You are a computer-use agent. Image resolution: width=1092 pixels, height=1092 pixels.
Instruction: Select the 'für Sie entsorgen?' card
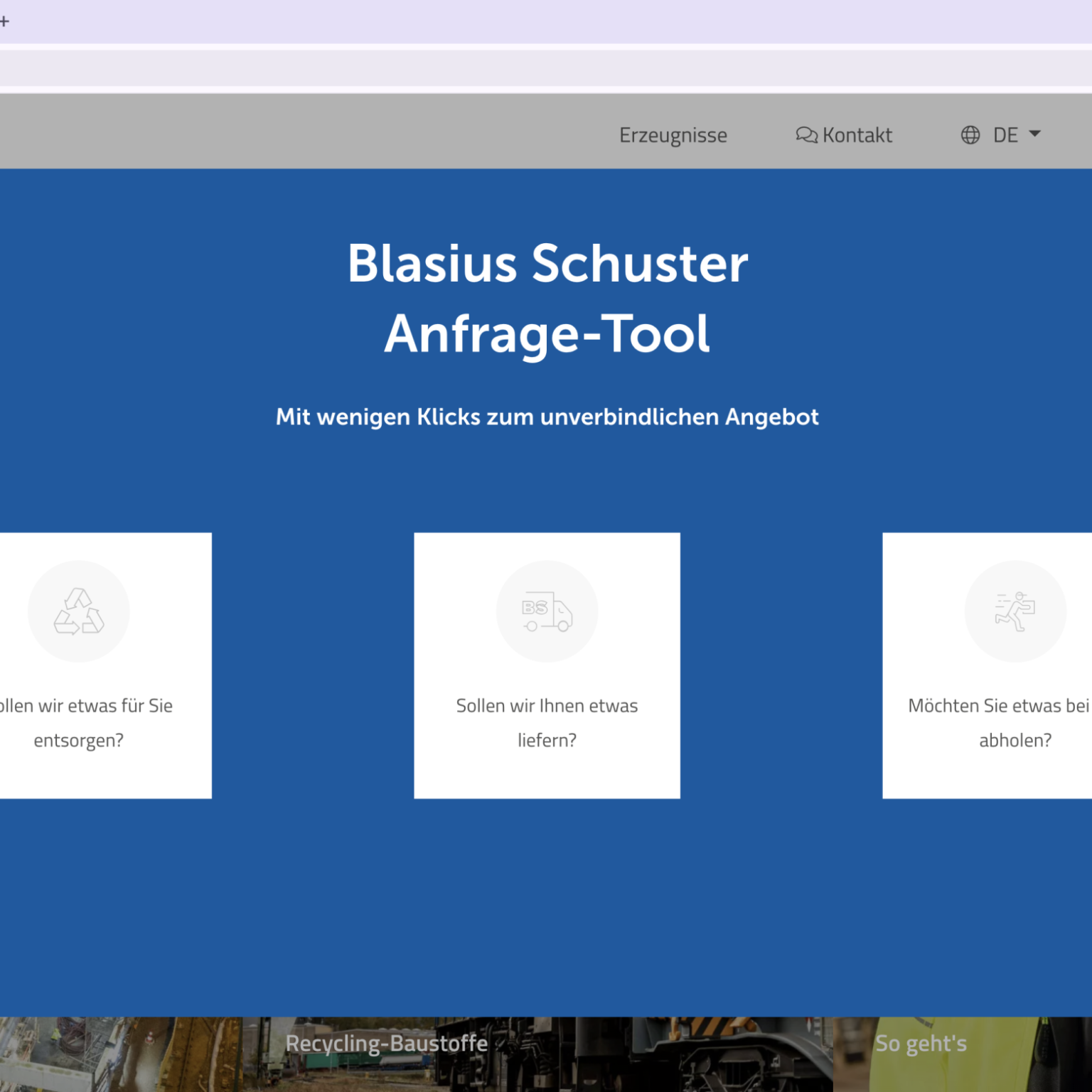tap(106, 665)
